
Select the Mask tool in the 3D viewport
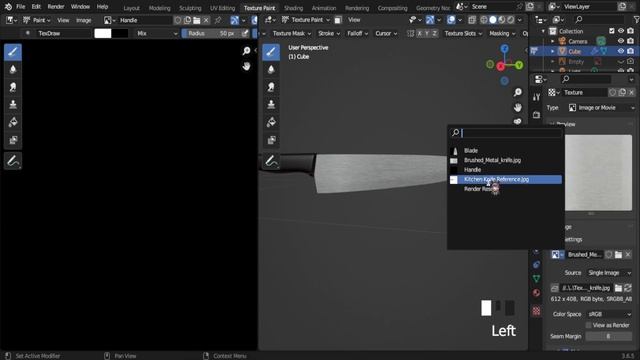[x=271, y=140]
